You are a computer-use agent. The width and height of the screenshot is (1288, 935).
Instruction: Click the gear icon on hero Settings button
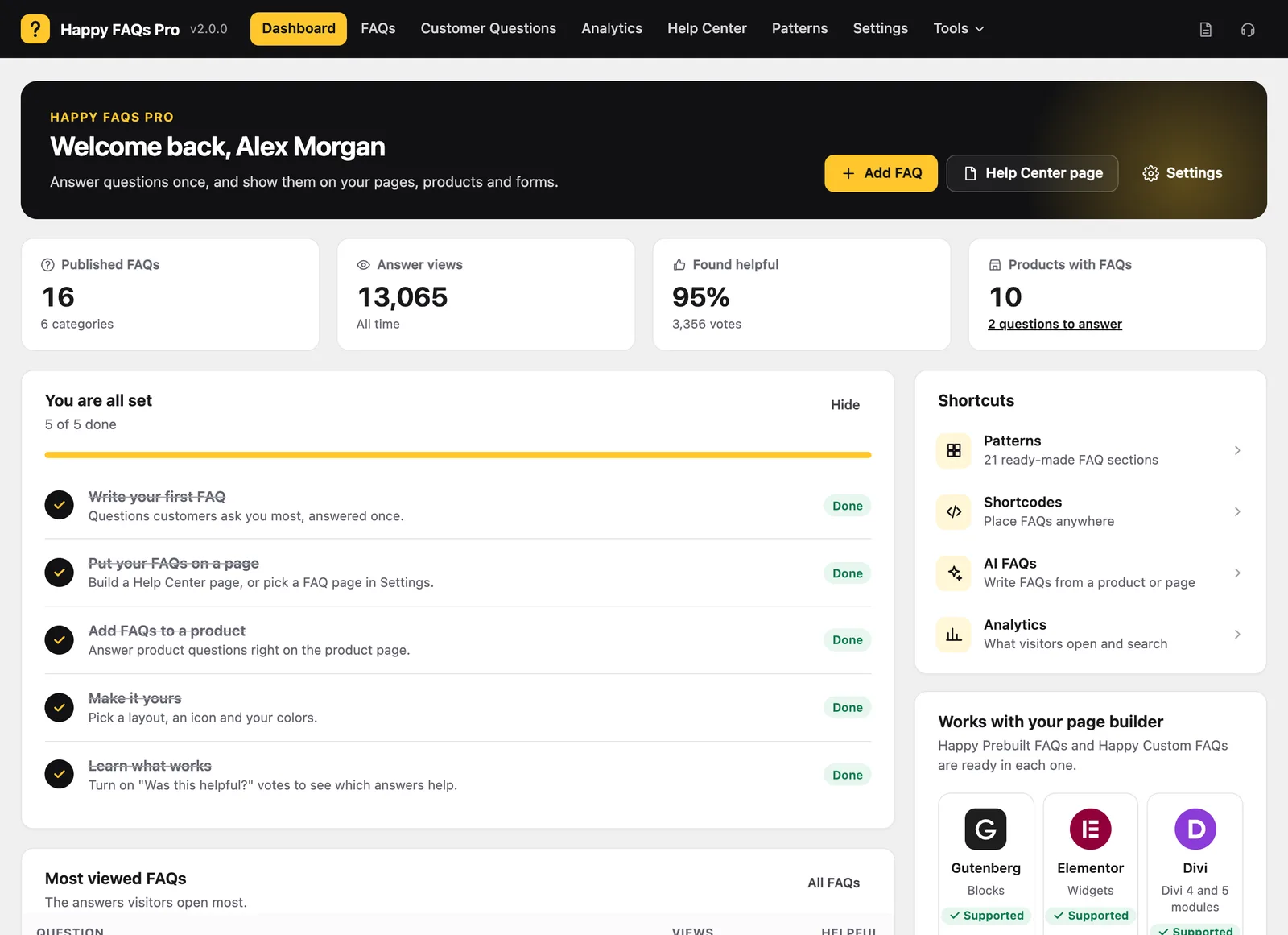(1150, 173)
